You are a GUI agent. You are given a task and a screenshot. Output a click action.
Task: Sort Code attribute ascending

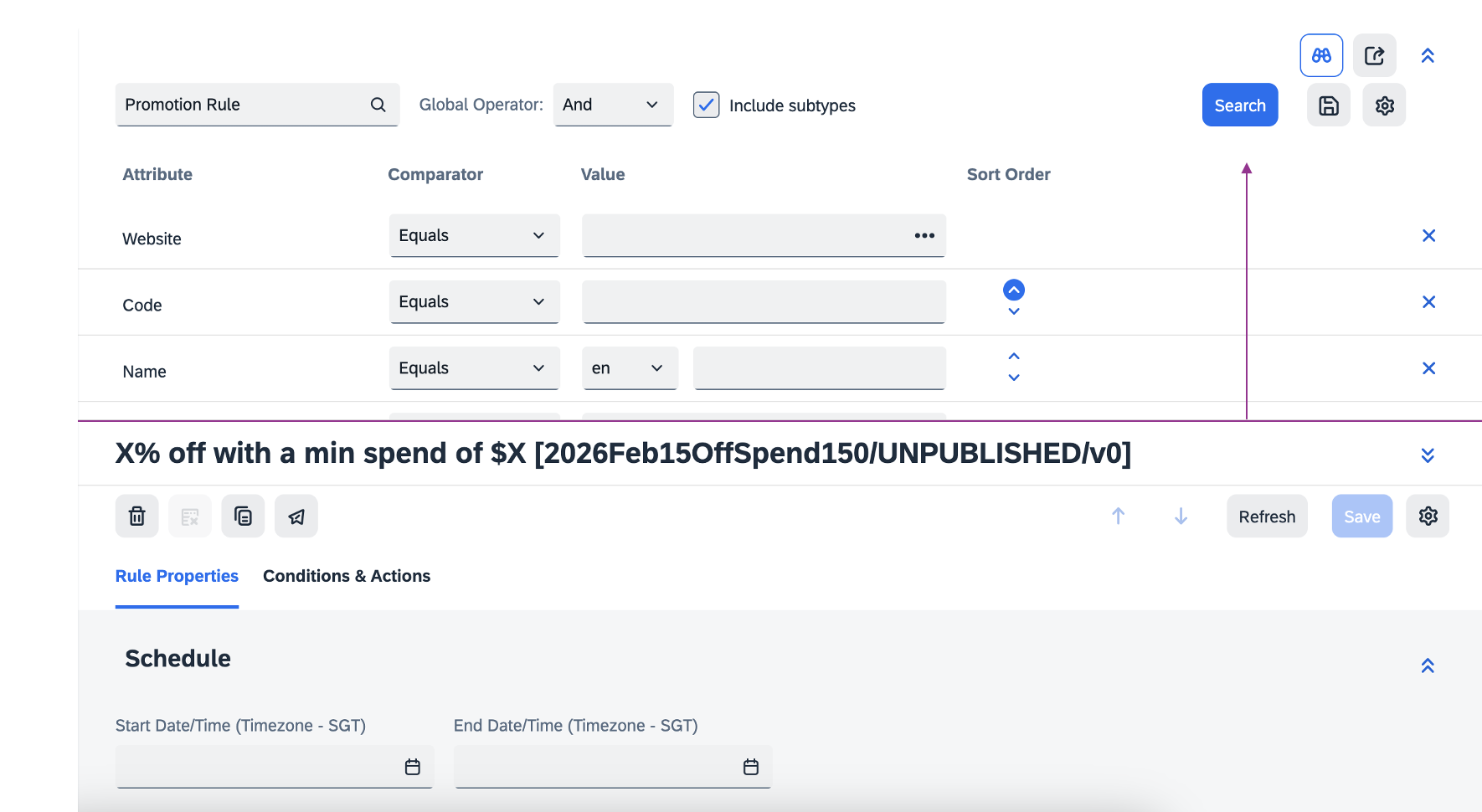pos(1013,290)
